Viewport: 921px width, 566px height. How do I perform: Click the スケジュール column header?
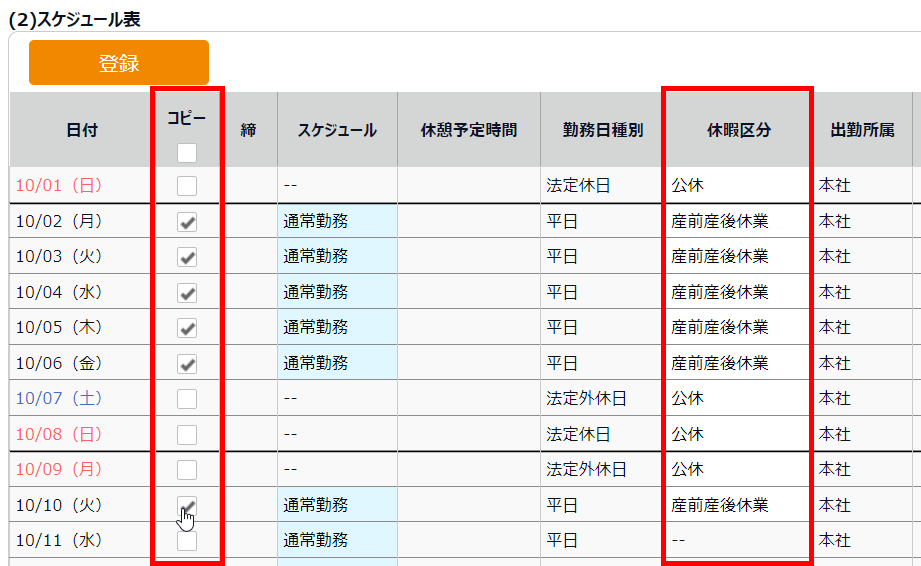337,130
